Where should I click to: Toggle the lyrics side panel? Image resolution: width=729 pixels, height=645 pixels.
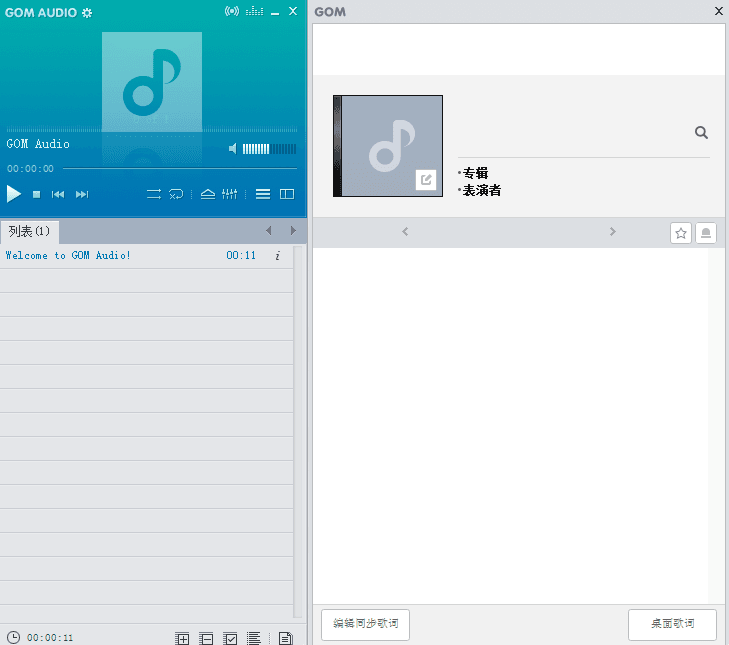[x=287, y=194]
